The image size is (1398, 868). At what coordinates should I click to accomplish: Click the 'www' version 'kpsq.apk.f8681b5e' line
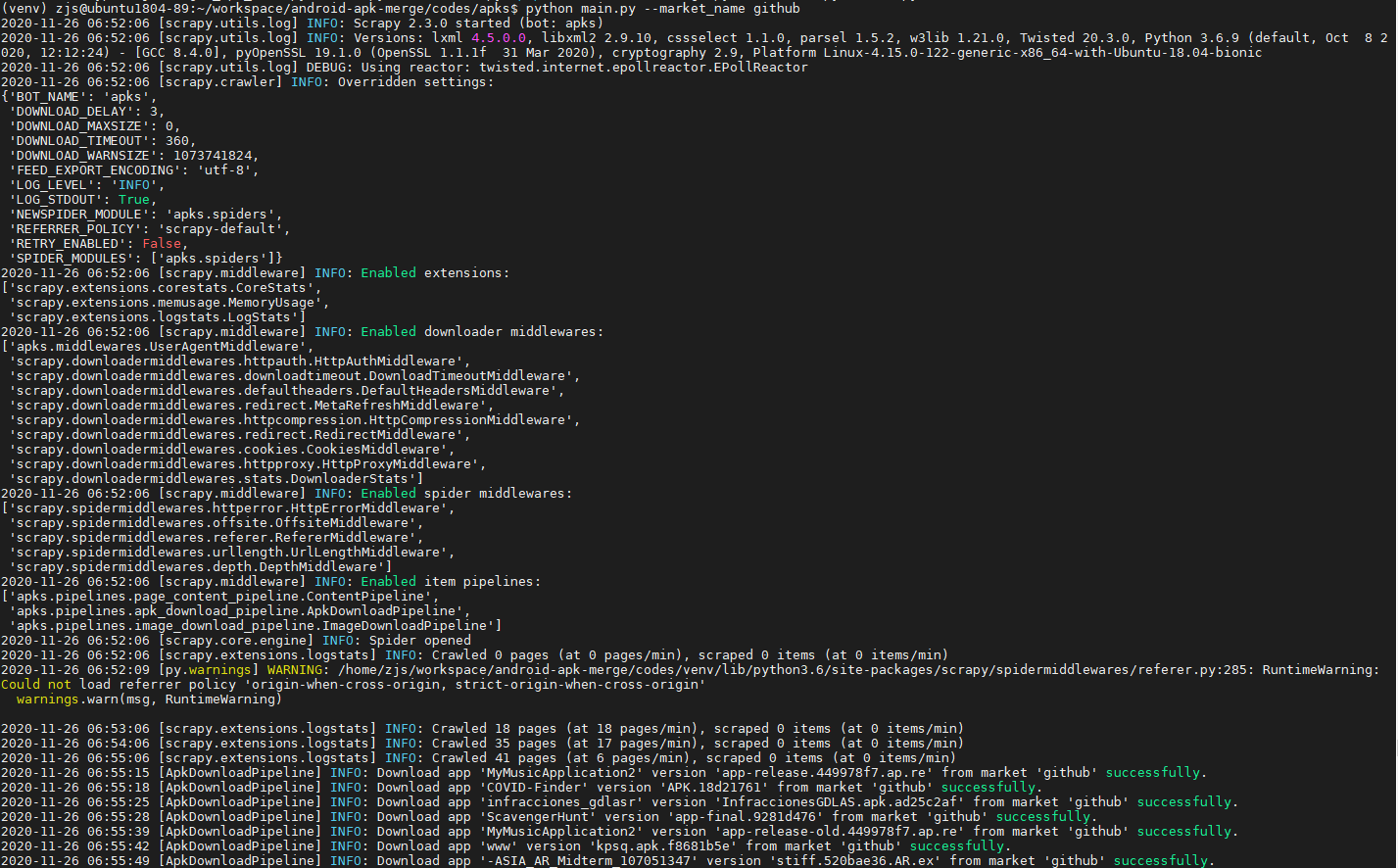click(x=506, y=846)
